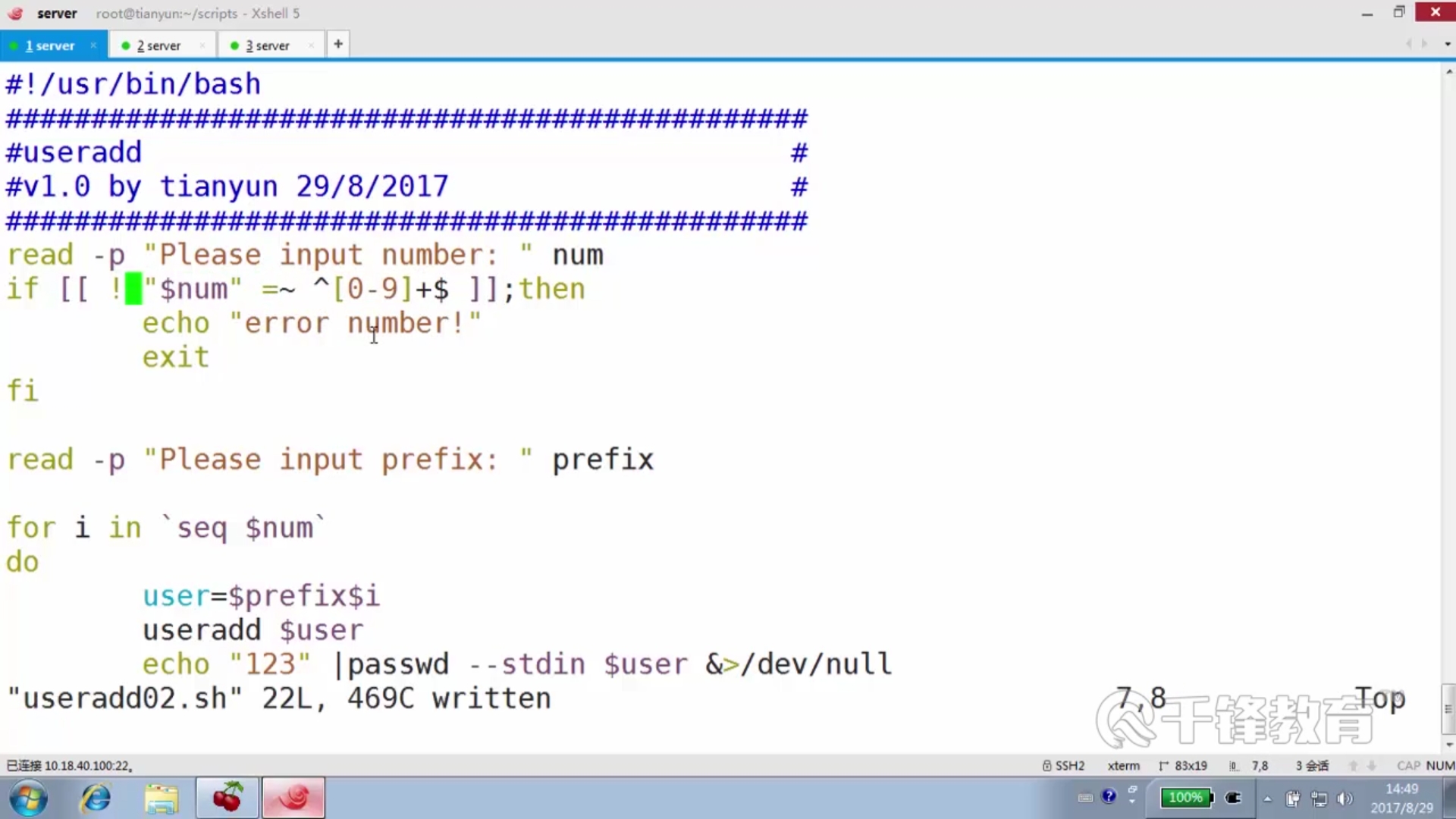Click the 'user=$prefix$i' assignment line
The height and width of the screenshot is (819, 1456).
click(x=262, y=596)
